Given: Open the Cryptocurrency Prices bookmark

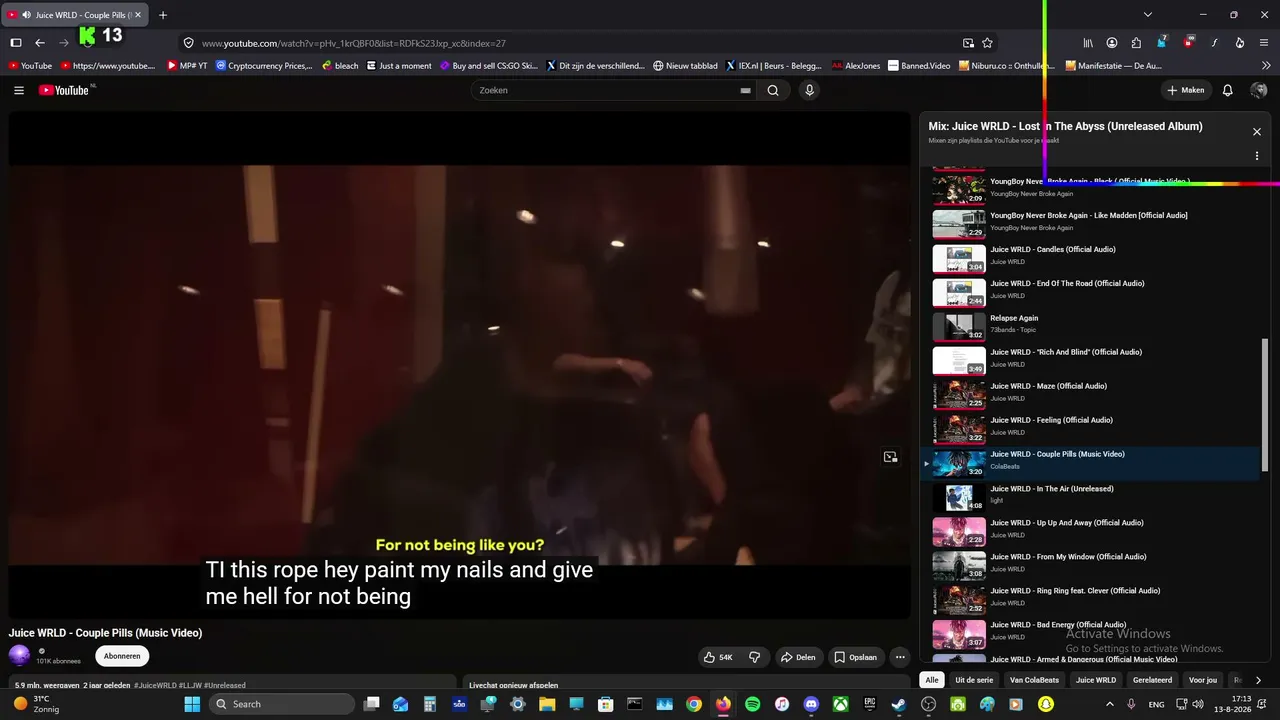Looking at the screenshot, I should pos(264,66).
